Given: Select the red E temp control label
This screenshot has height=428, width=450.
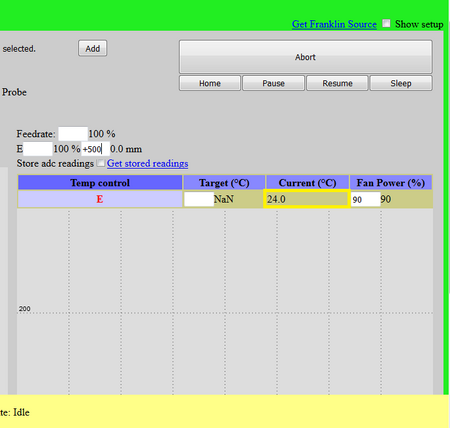Looking at the screenshot, I should 100,199.
